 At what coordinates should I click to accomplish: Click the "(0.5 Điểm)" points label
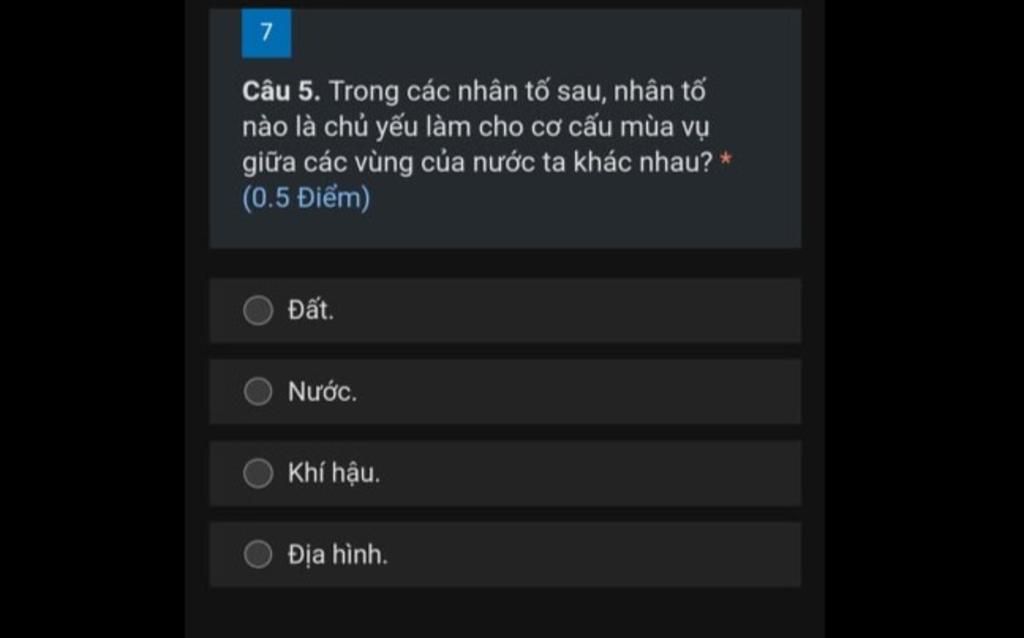coord(306,198)
